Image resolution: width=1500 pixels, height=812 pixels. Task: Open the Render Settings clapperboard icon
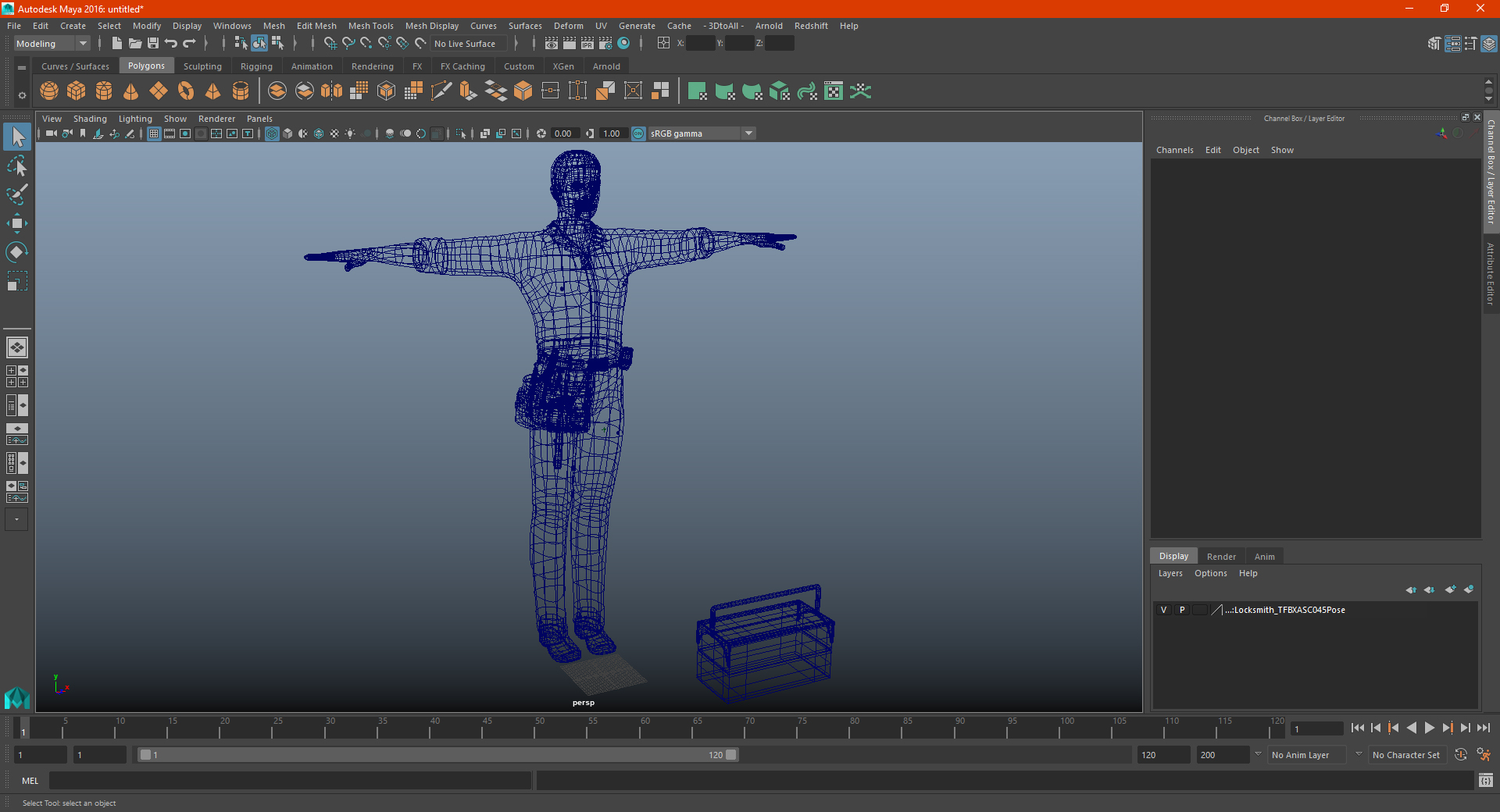pyautogui.click(x=605, y=44)
